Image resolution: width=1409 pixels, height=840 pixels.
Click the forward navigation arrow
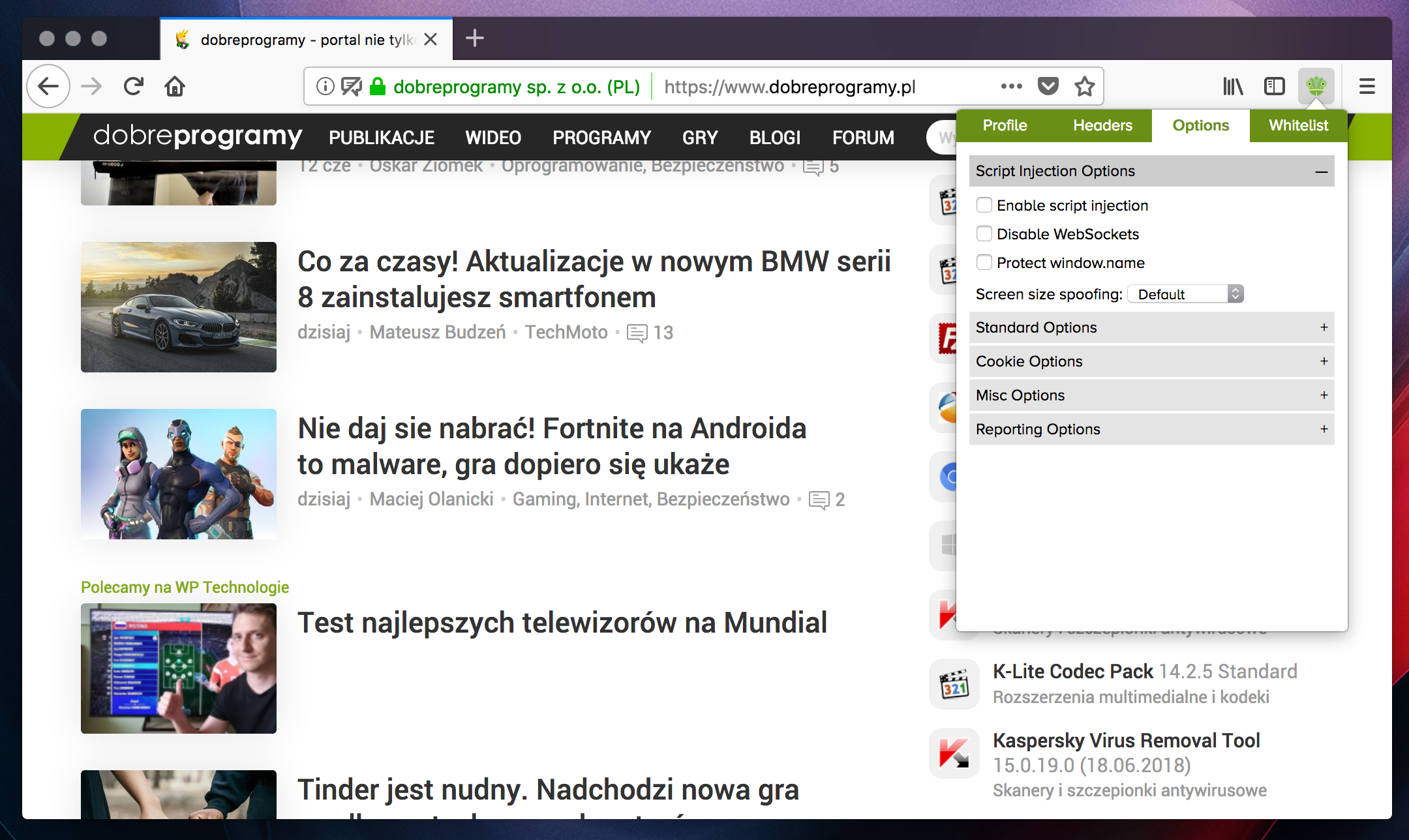tap(91, 86)
